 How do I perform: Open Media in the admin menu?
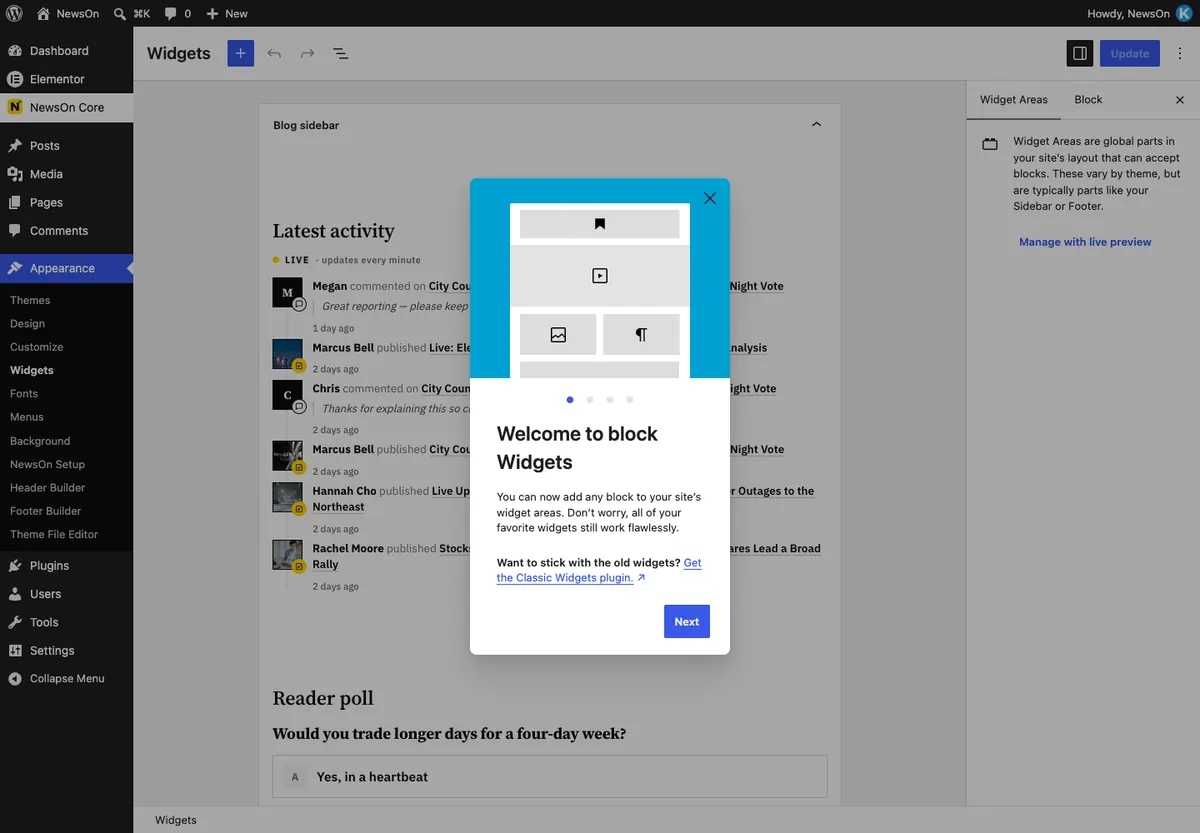[66, 174]
